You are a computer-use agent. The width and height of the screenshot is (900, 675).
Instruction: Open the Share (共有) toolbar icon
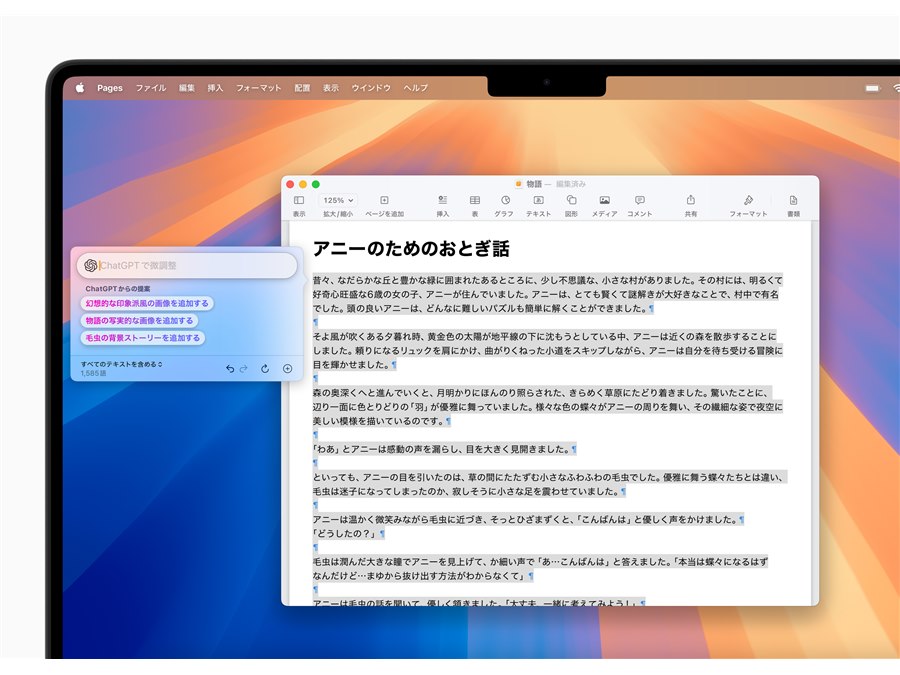tap(690, 200)
